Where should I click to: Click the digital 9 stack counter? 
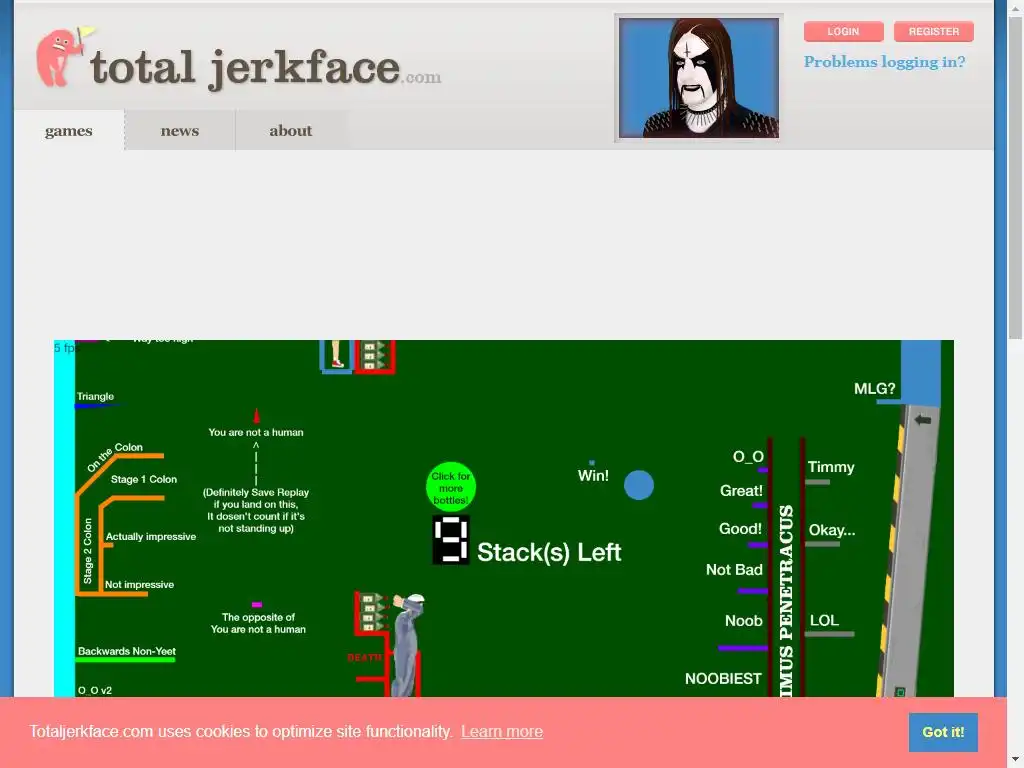click(451, 540)
